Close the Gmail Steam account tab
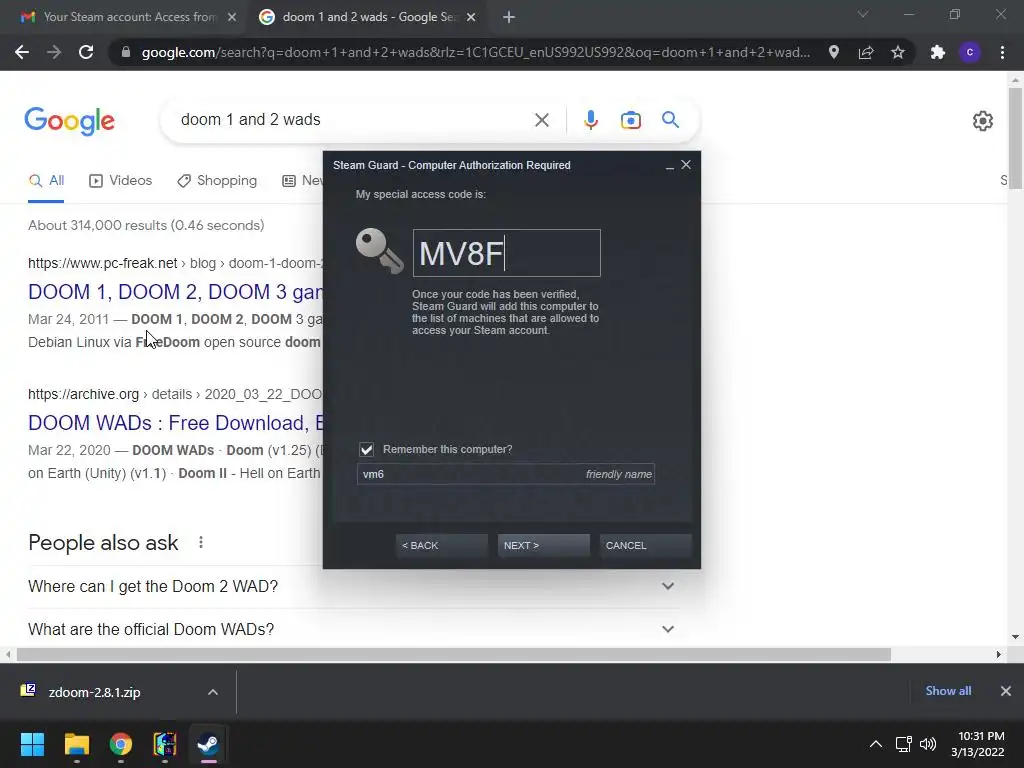 232,18
